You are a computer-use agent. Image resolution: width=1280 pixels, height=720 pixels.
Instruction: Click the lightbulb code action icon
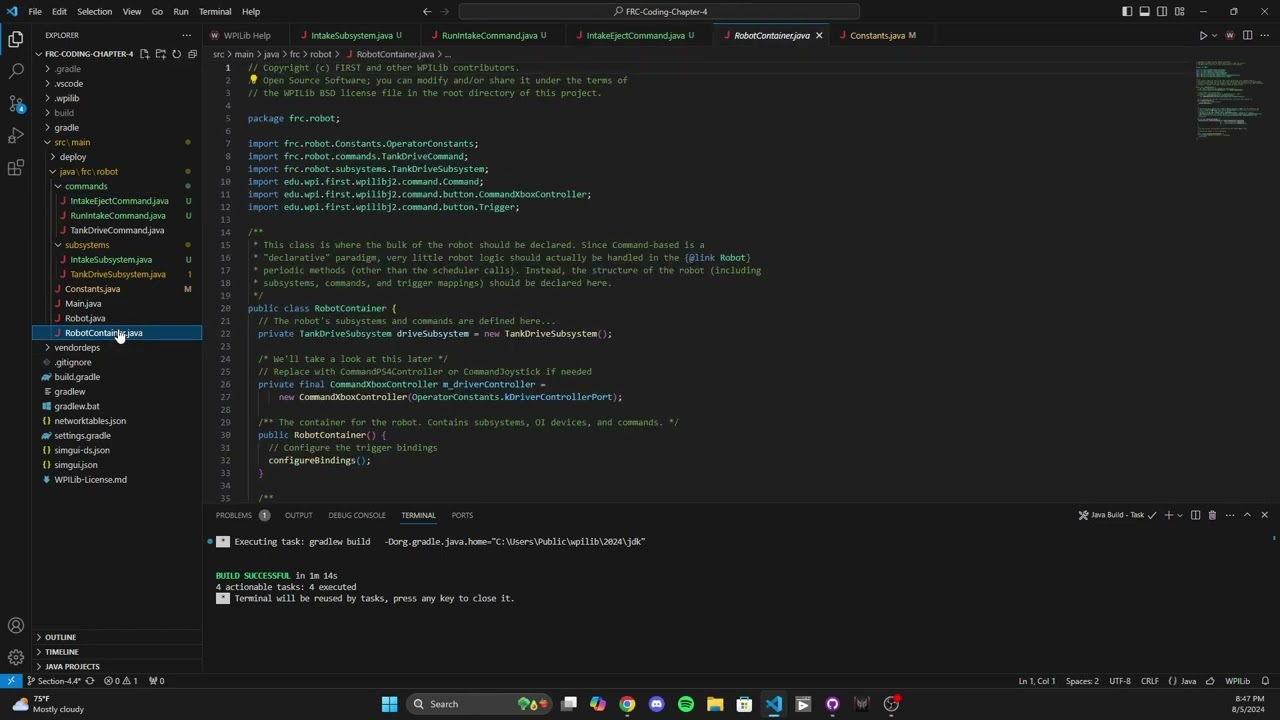point(253,80)
